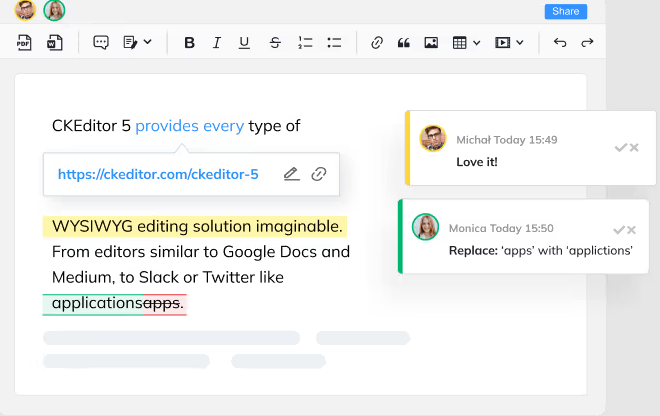Insert a bulleted list

pos(334,43)
